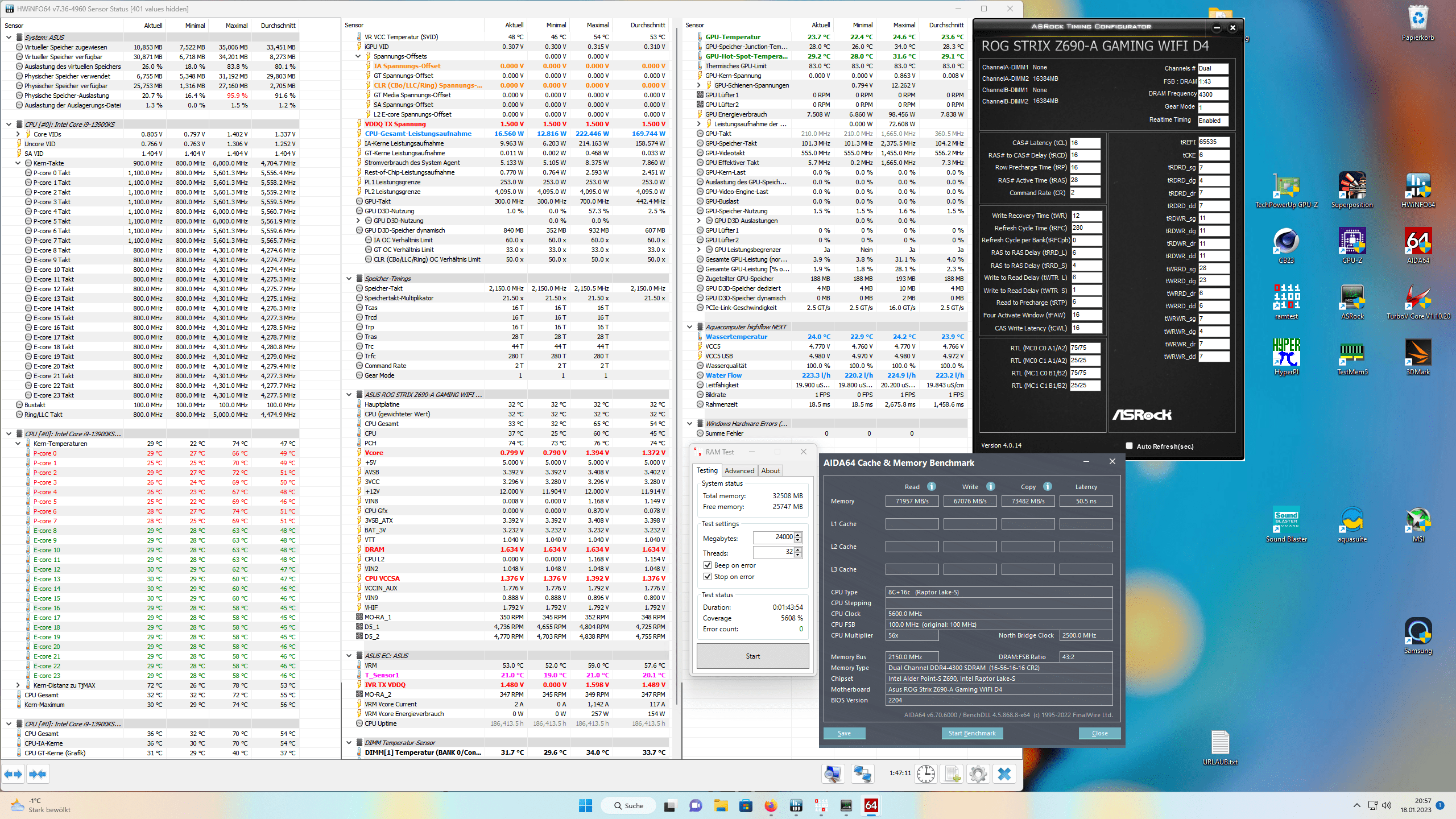Click DRAM Frequency field in ASRock
1456x819 pixels.
click(x=1213, y=94)
